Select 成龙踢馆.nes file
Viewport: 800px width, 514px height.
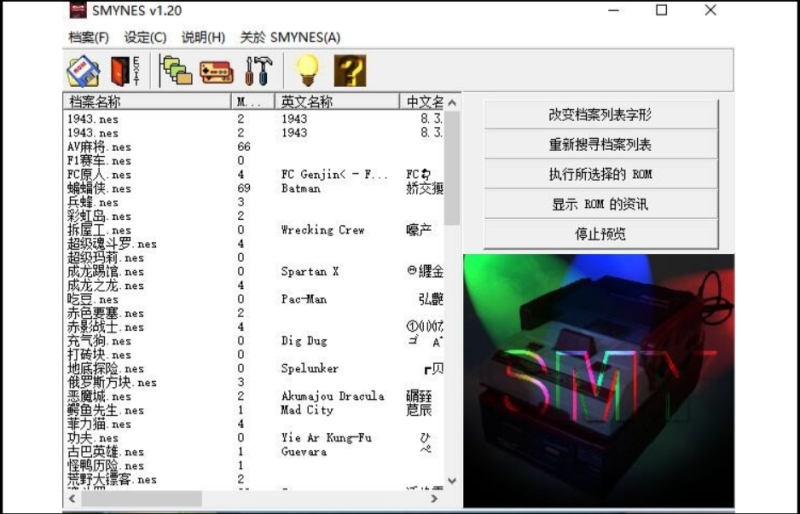pos(106,272)
